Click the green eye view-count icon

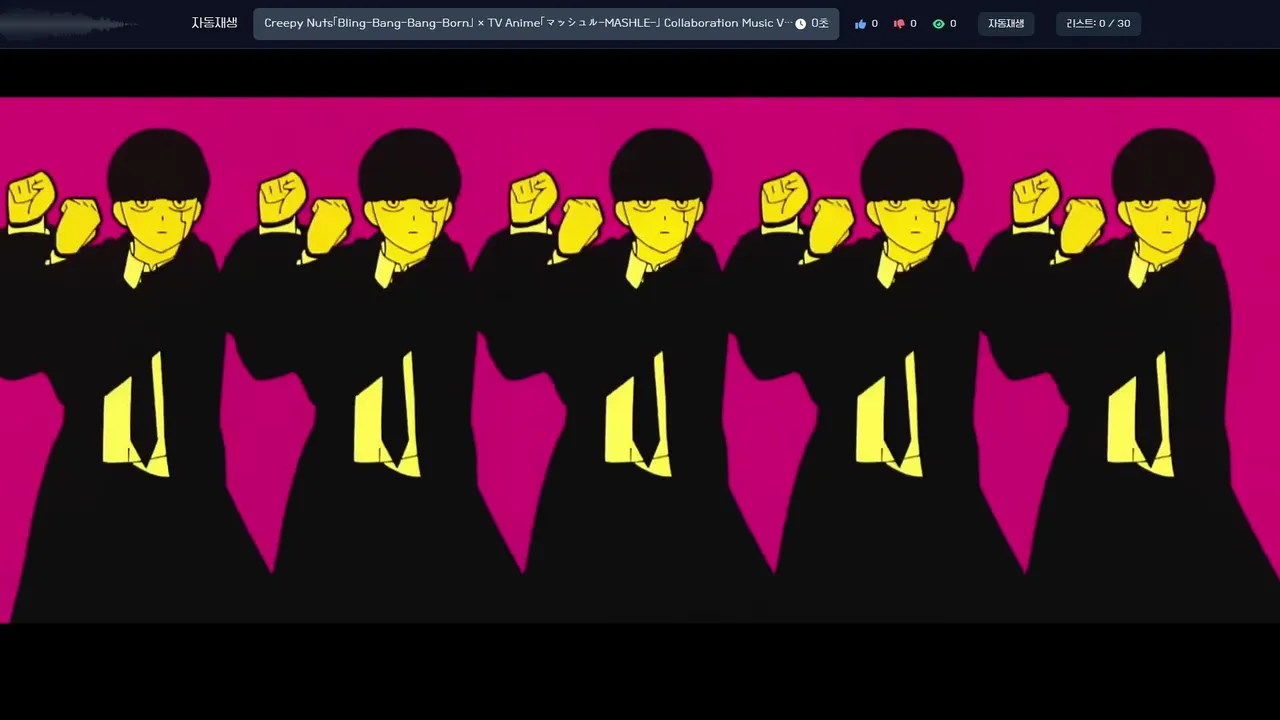click(938, 24)
